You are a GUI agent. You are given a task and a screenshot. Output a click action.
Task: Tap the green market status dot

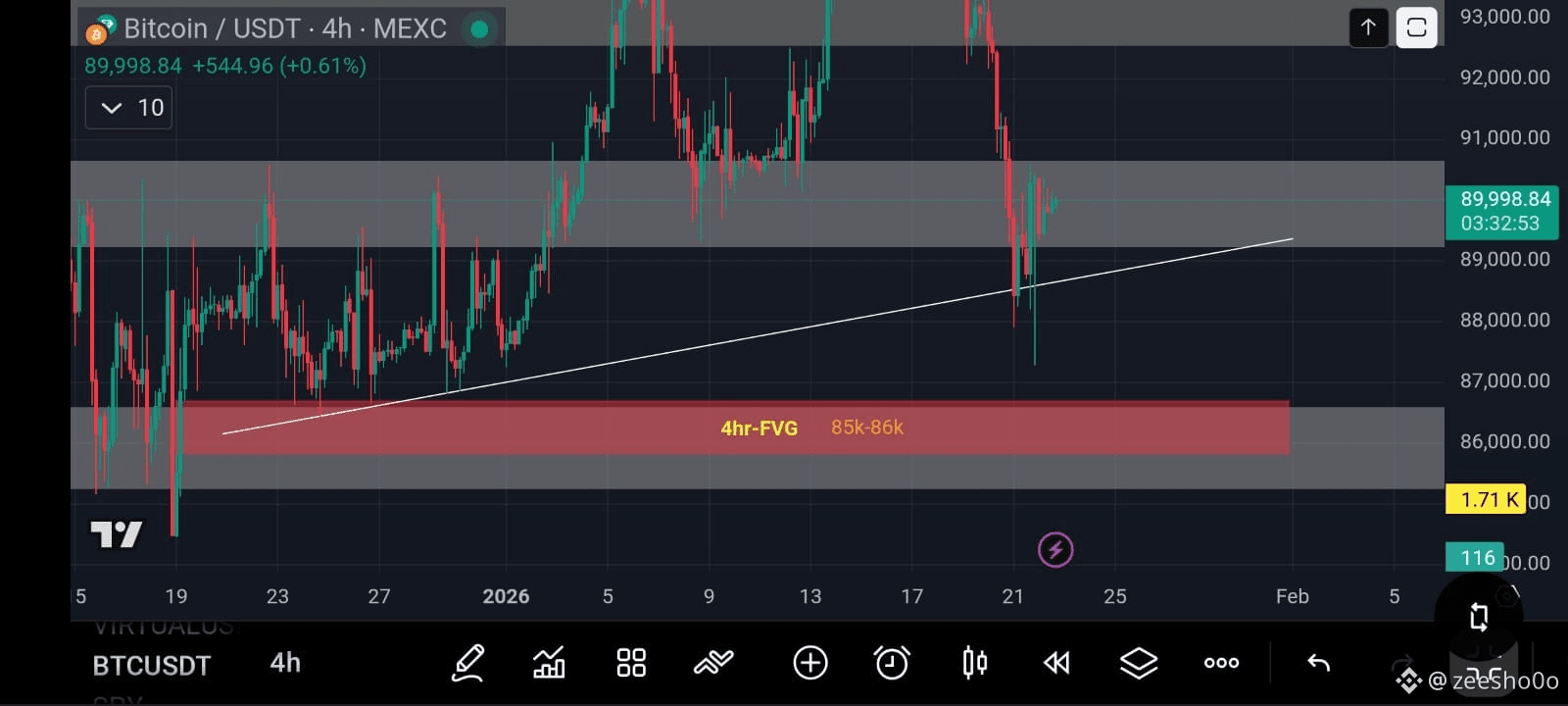[479, 29]
